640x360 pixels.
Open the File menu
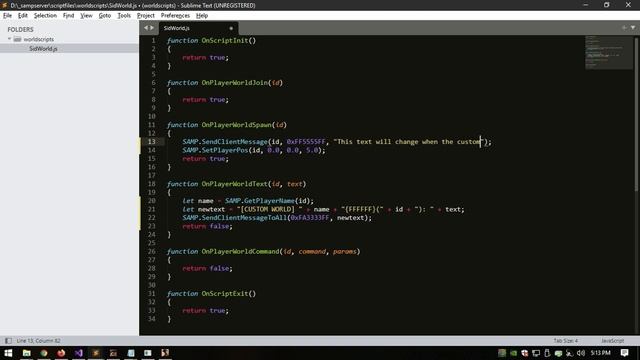7,16
